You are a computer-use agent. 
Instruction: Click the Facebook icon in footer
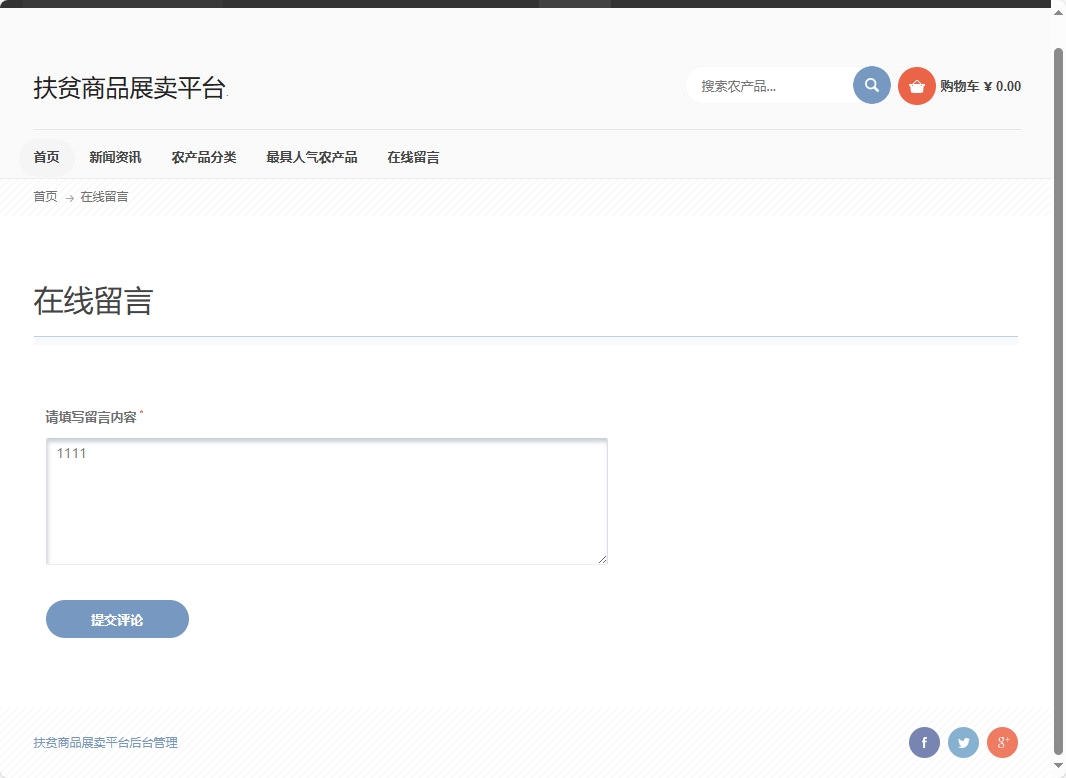point(923,742)
